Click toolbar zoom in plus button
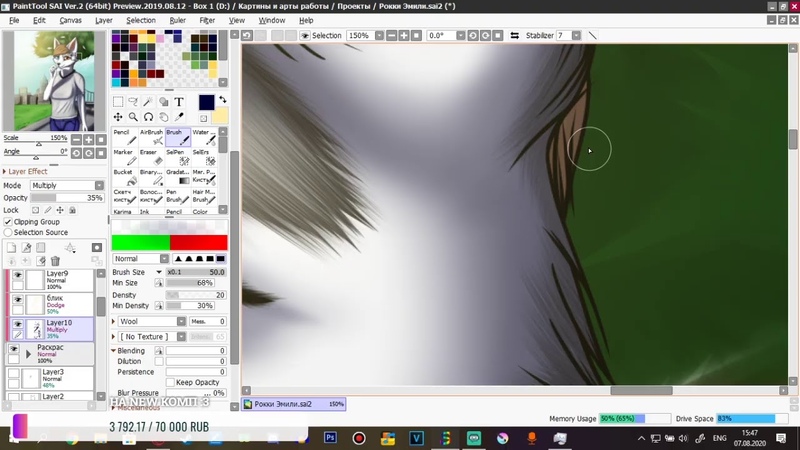Image resolution: width=800 pixels, height=450 pixels. point(404,35)
